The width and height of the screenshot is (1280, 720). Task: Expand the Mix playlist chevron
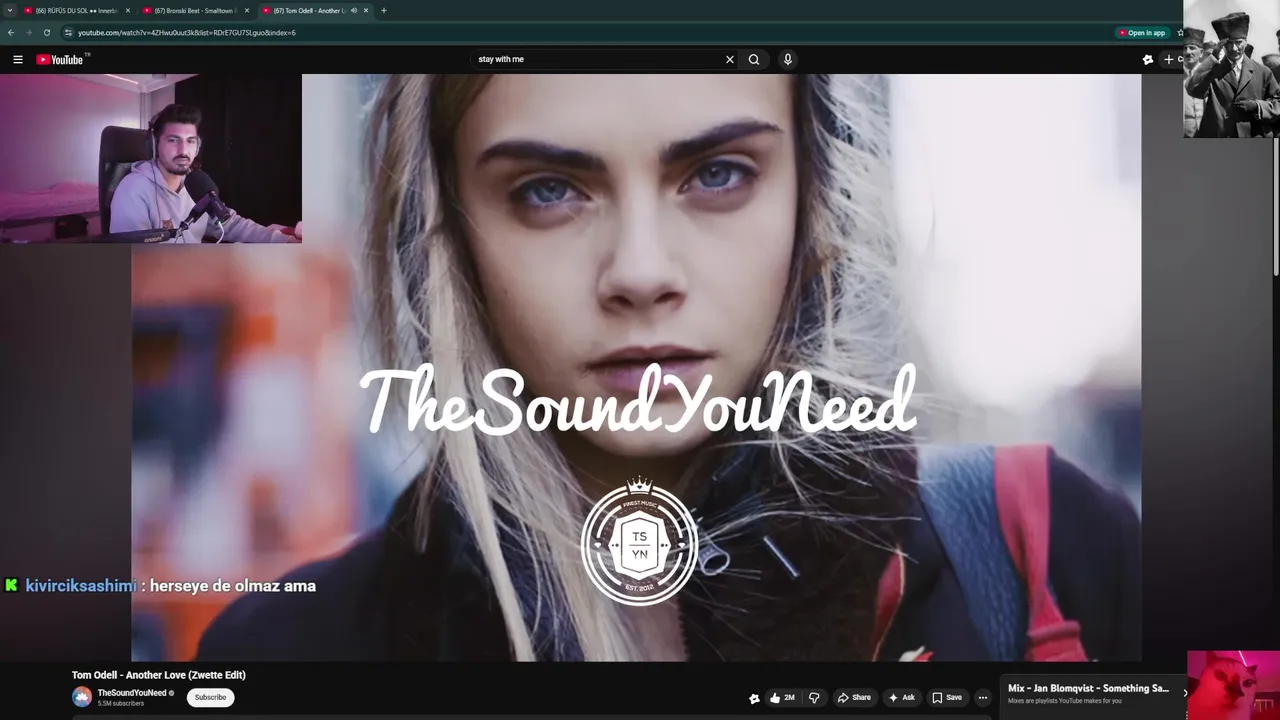(x=1185, y=692)
